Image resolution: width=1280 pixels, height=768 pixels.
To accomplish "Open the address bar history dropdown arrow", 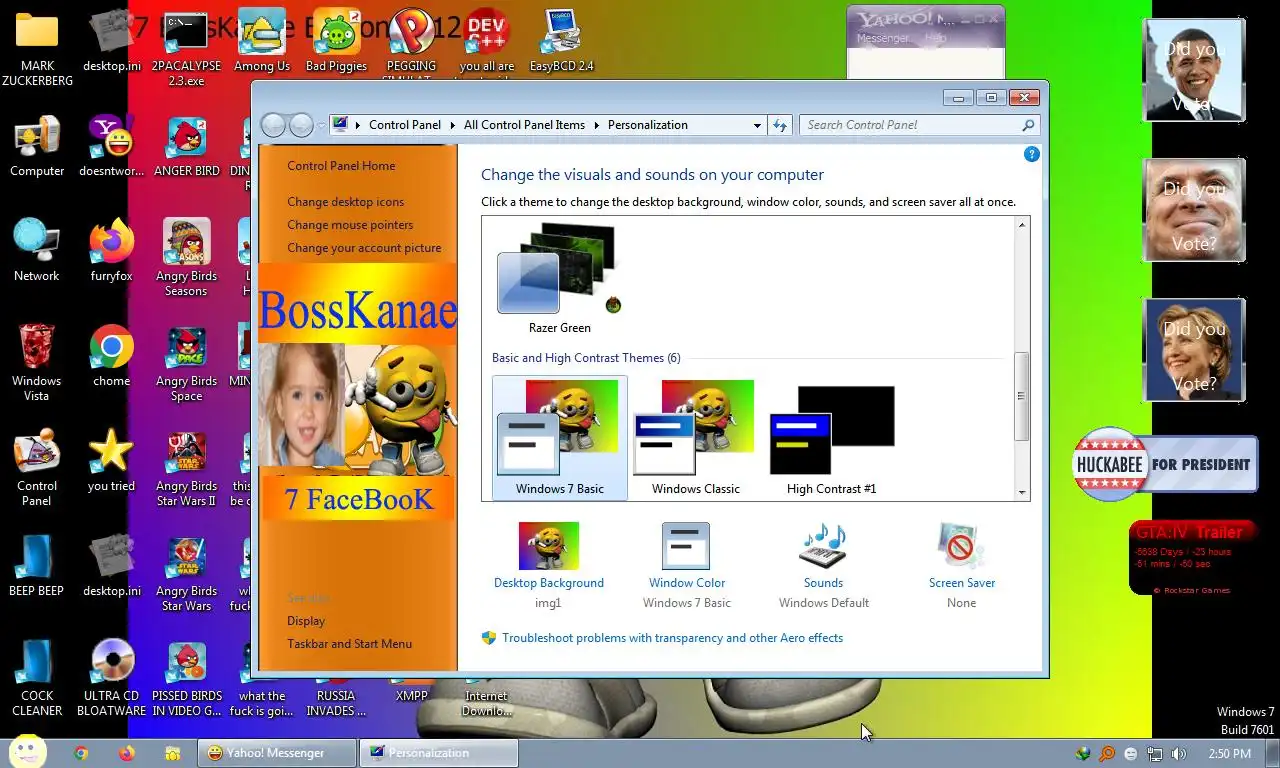I will tap(757, 125).
